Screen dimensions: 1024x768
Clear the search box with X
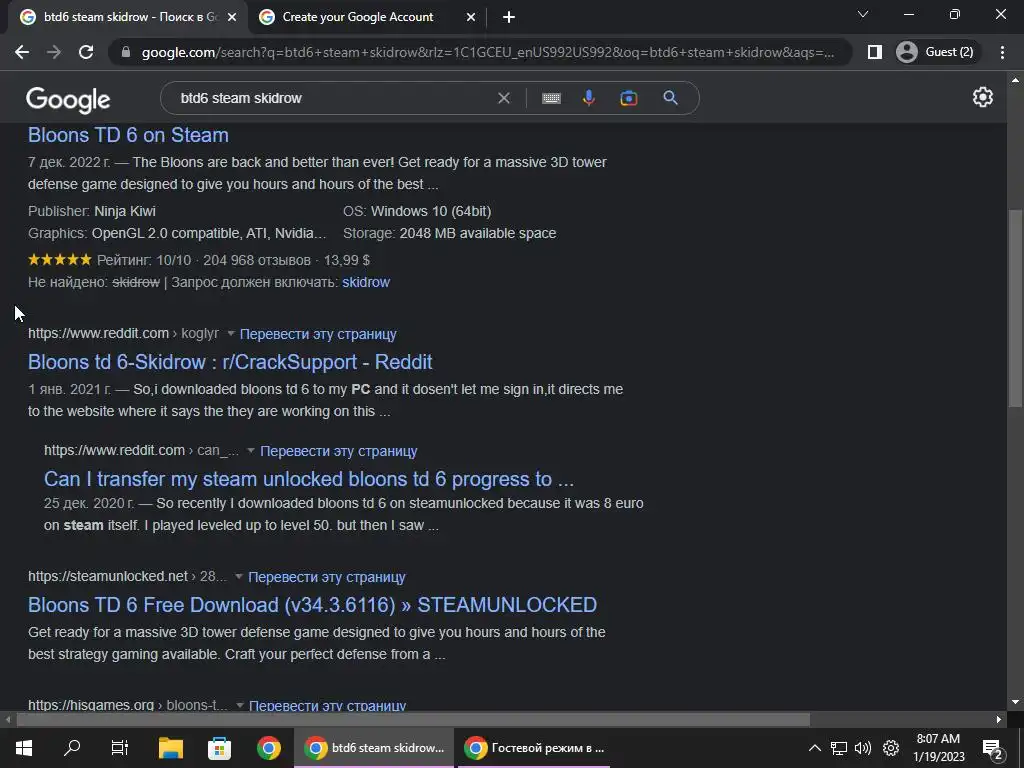[504, 98]
